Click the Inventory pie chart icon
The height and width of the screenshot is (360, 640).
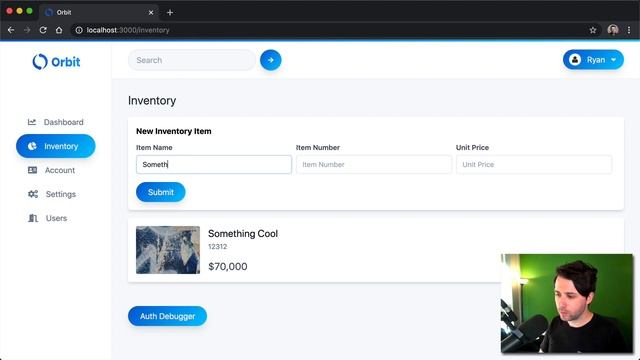tap(32, 146)
